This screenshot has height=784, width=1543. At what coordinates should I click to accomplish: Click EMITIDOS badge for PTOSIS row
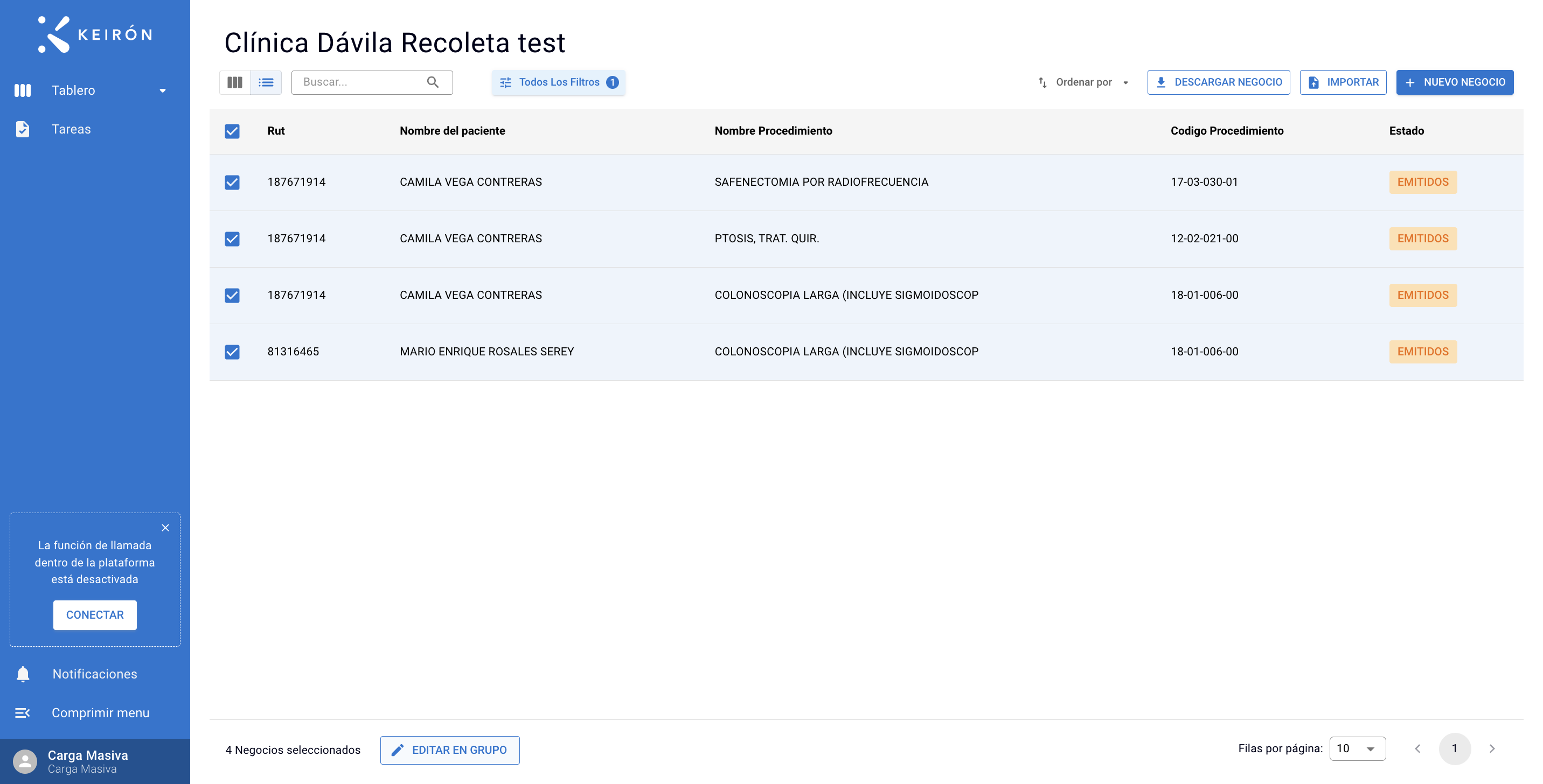1423,239
